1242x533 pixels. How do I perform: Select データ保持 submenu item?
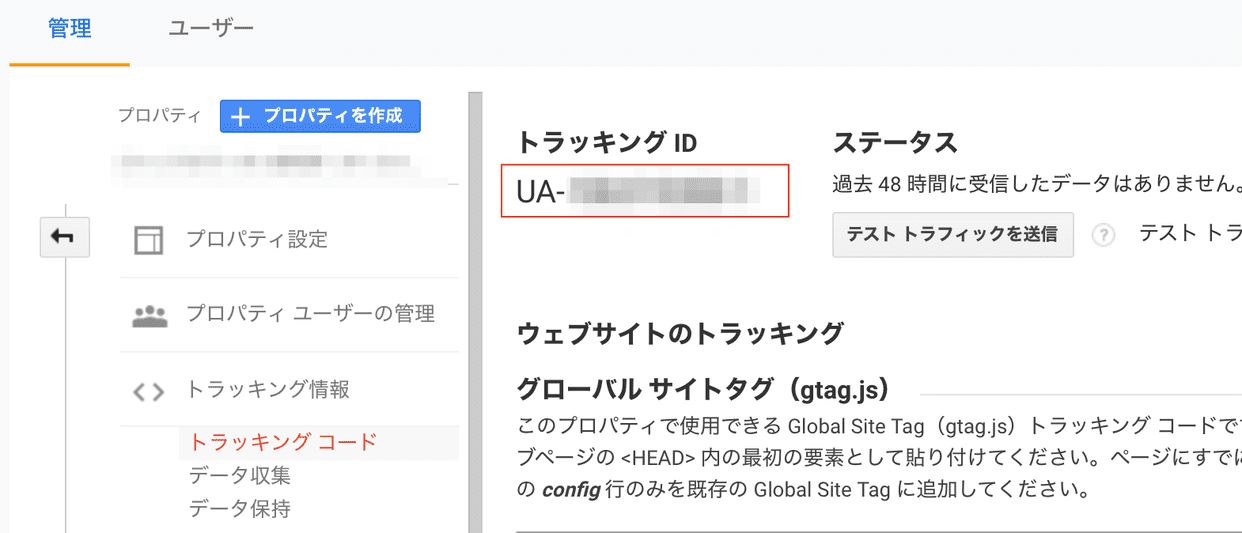(x=240, y=509)
